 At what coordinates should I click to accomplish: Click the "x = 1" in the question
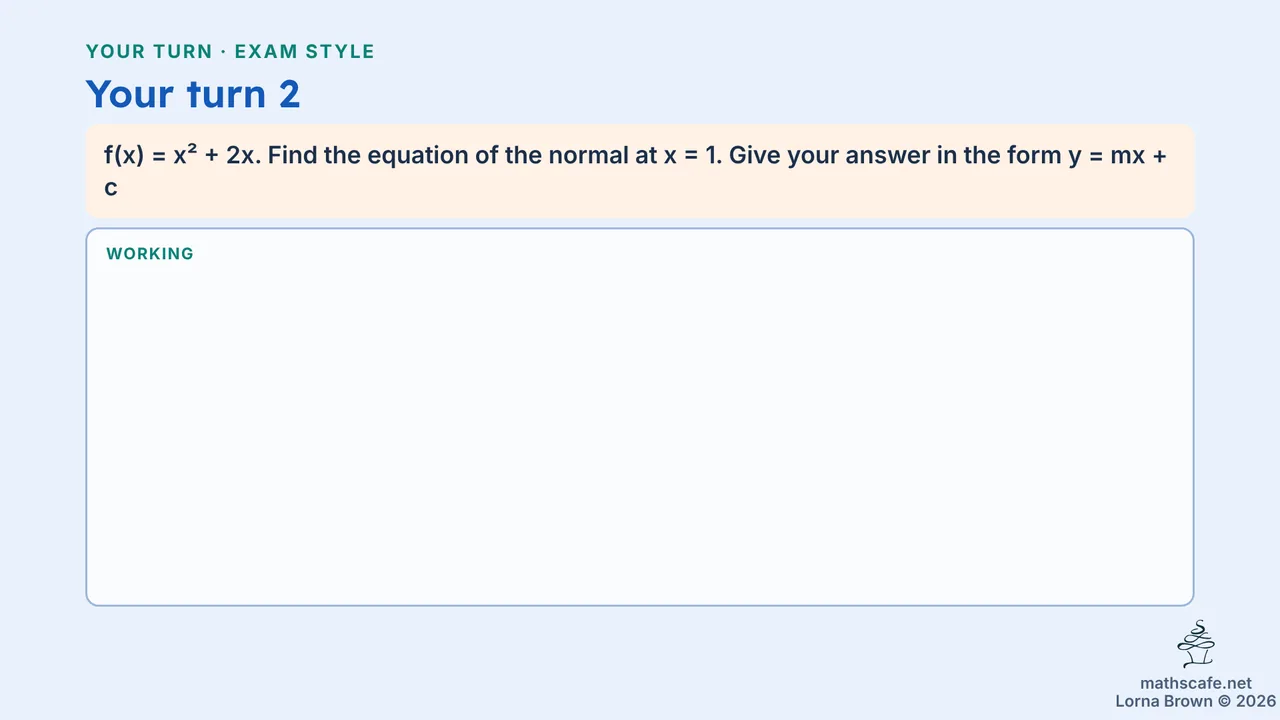[692, 156]
